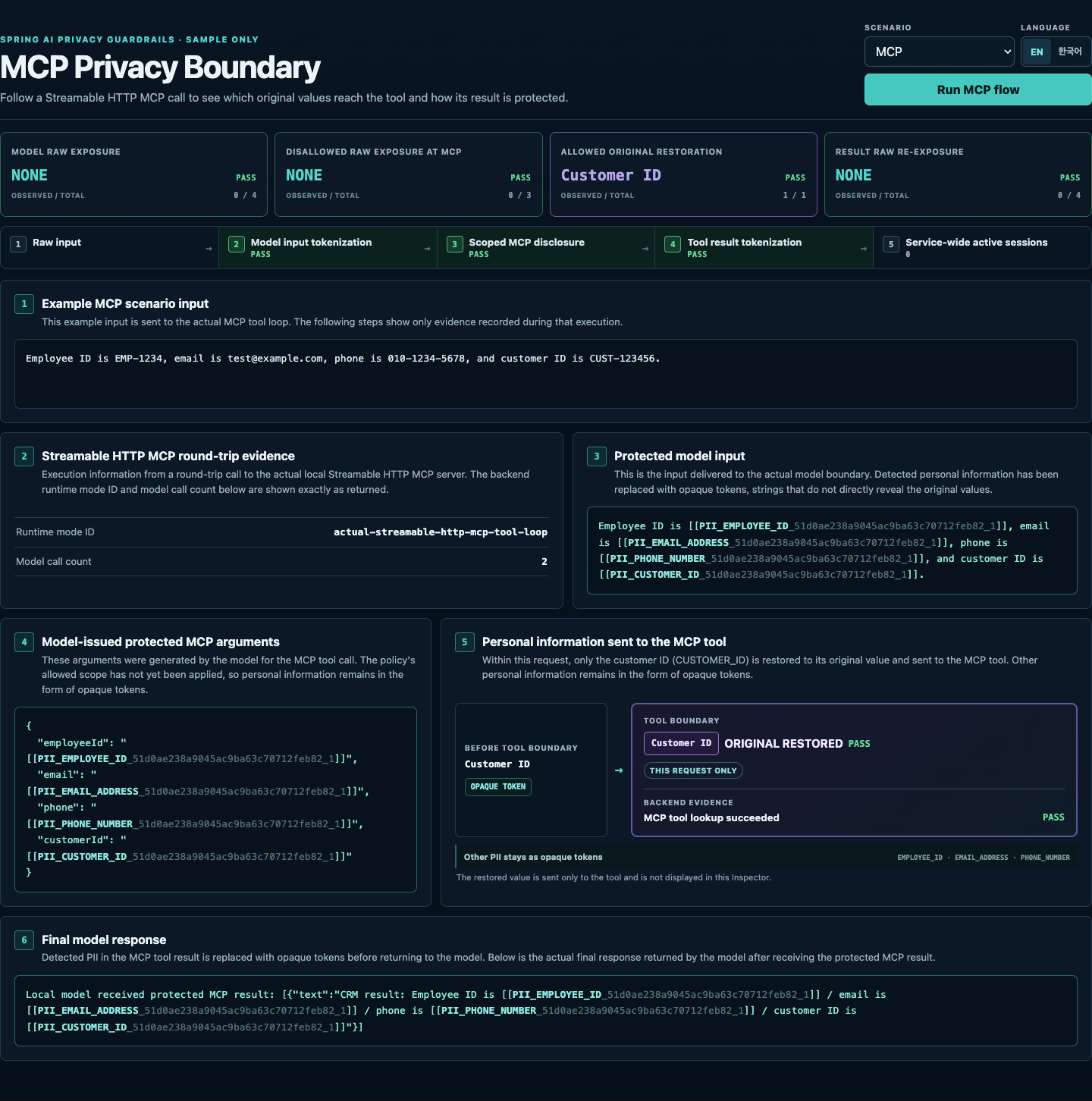The height and width of the screenshot is (1101, 1092).
Task: Open the Scenario MCP dropdown
Action: 939,52
